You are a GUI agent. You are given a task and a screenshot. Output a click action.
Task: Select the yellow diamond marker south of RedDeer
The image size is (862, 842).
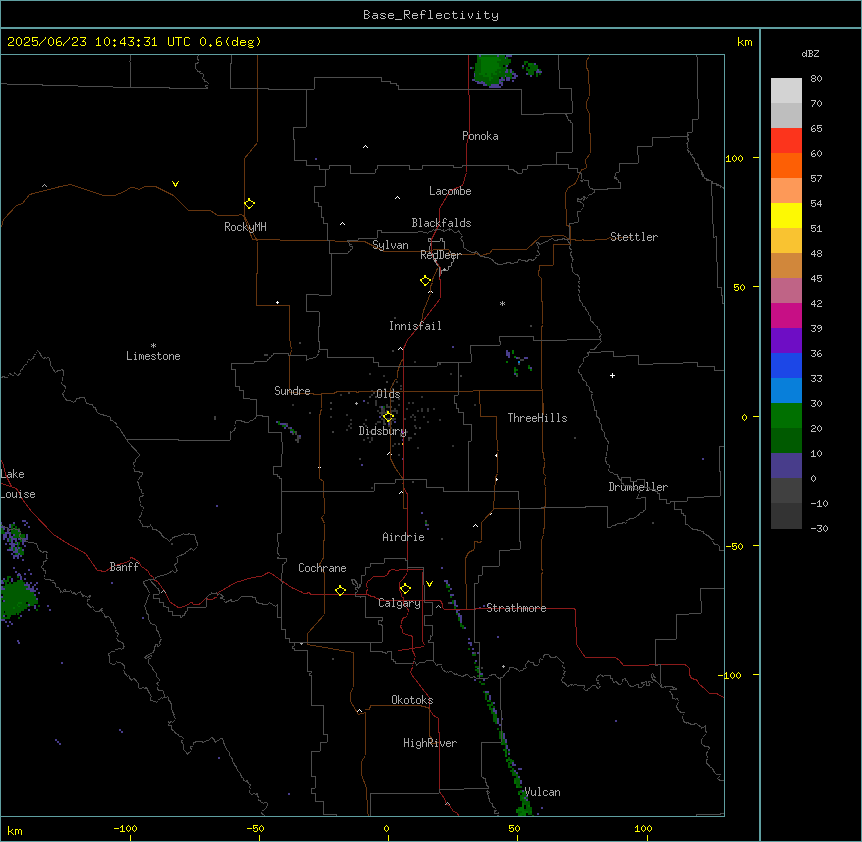(425, 281)
